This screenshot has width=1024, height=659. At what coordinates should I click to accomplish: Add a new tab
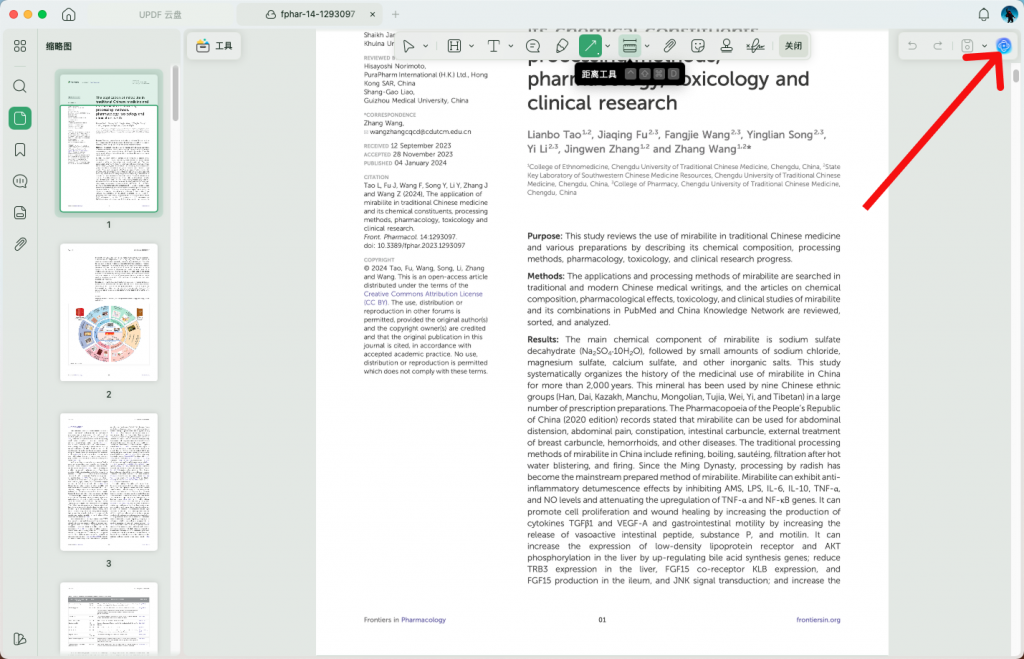pyautogui.click(x=395, y=14)
